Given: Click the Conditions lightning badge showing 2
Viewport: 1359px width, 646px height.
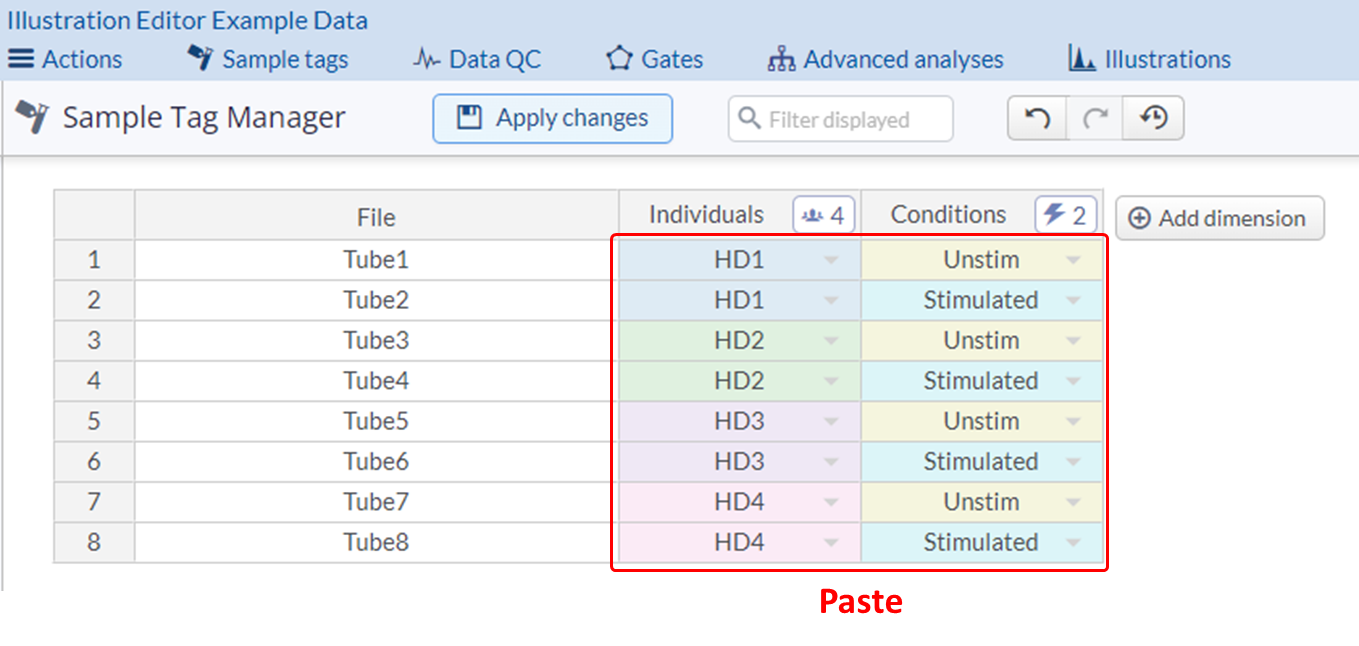Looking at the screenshot, I should click(1065, 215).
